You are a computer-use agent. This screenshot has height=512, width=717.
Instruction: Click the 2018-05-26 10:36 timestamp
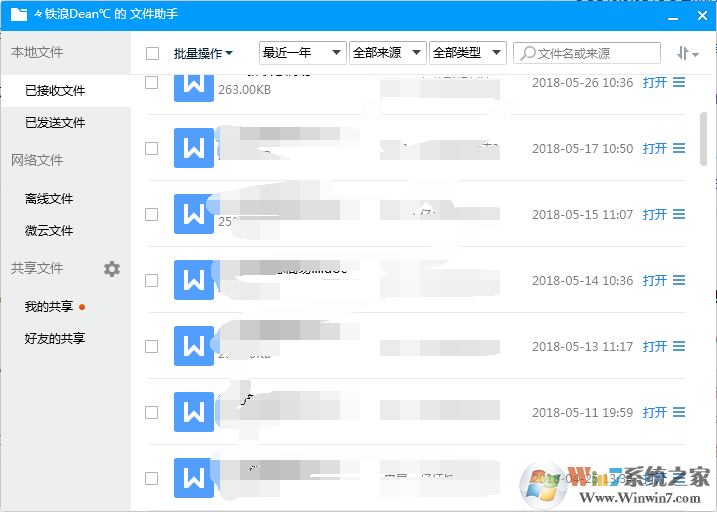pyautogui.click(x=583, y=82)
